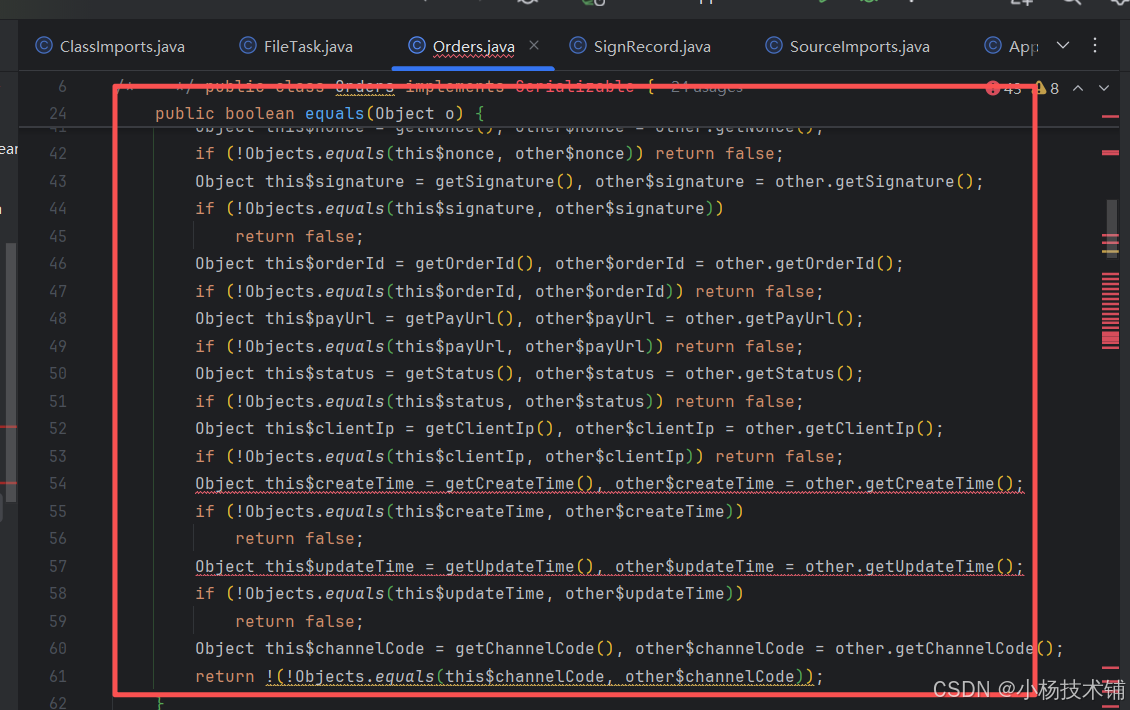
Task: Show the hidden editor tabs dropdown chevron
Action: tap(1063, 45)
